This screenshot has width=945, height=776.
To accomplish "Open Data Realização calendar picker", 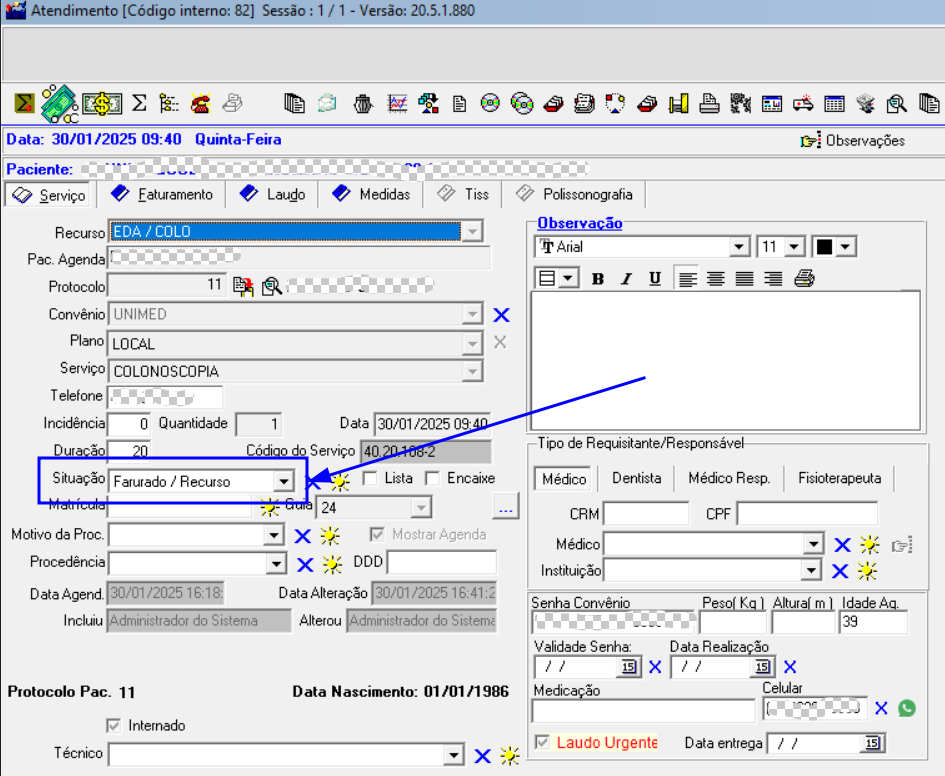I will pyautogui.click(x=762, y=667).
